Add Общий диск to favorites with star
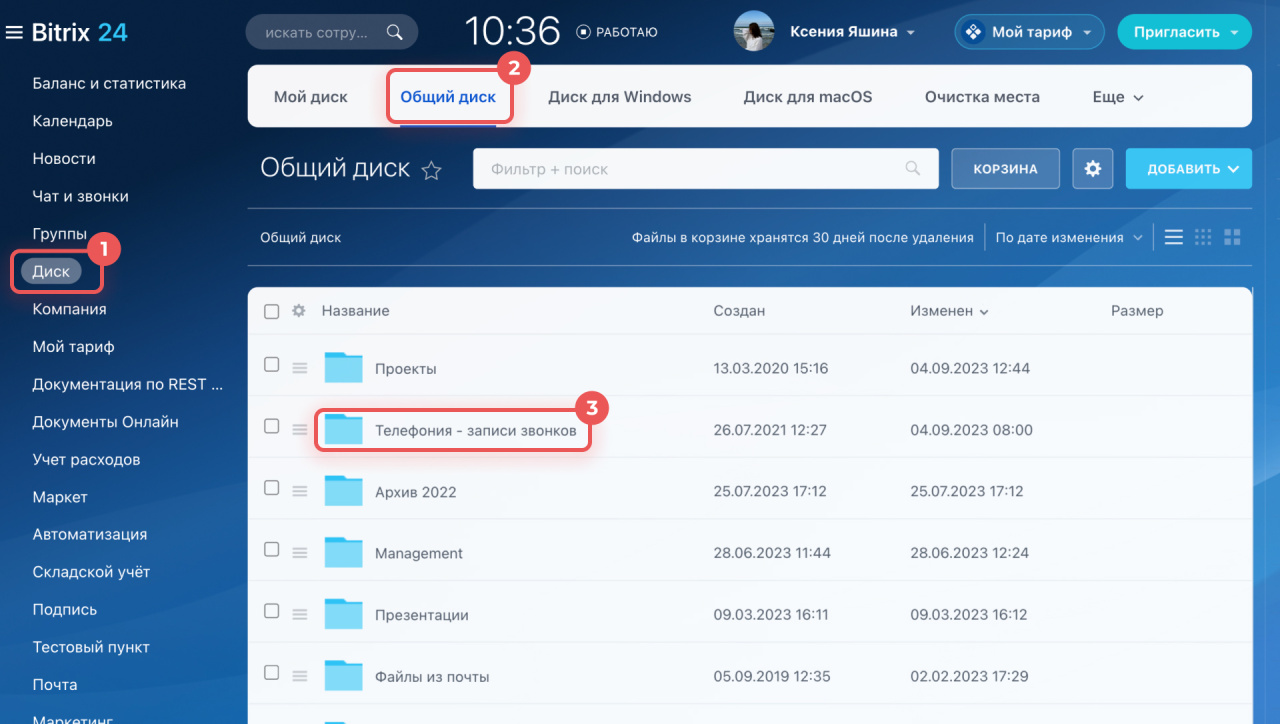Screen dimensions: 1280x724 click(x=431, y=171)
